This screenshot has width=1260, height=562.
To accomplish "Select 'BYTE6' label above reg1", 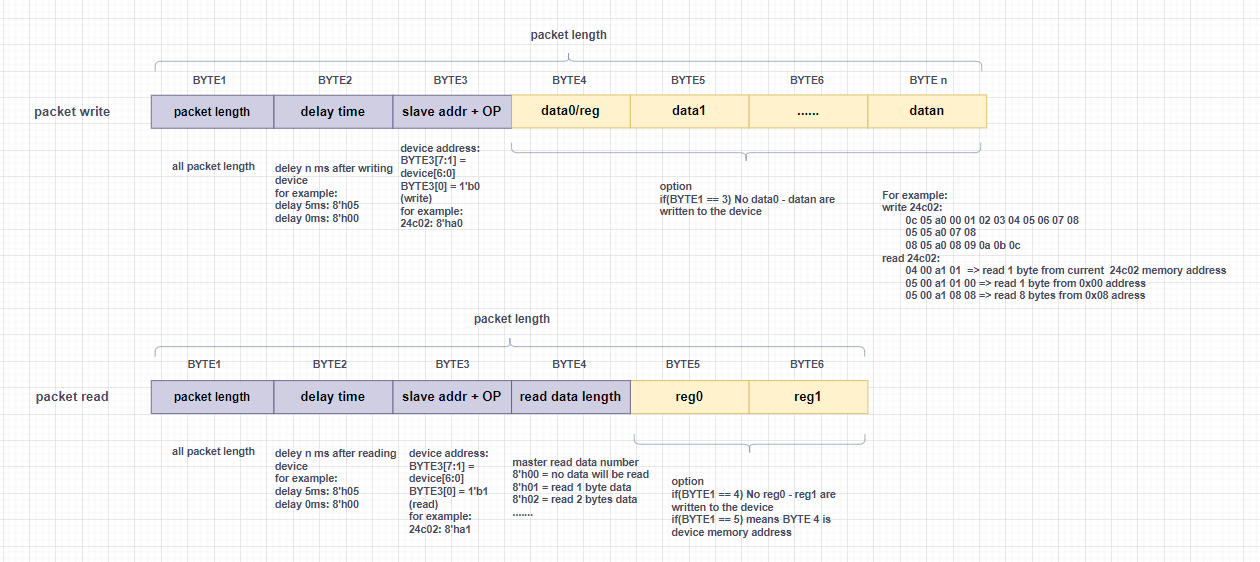I will 807,365.
